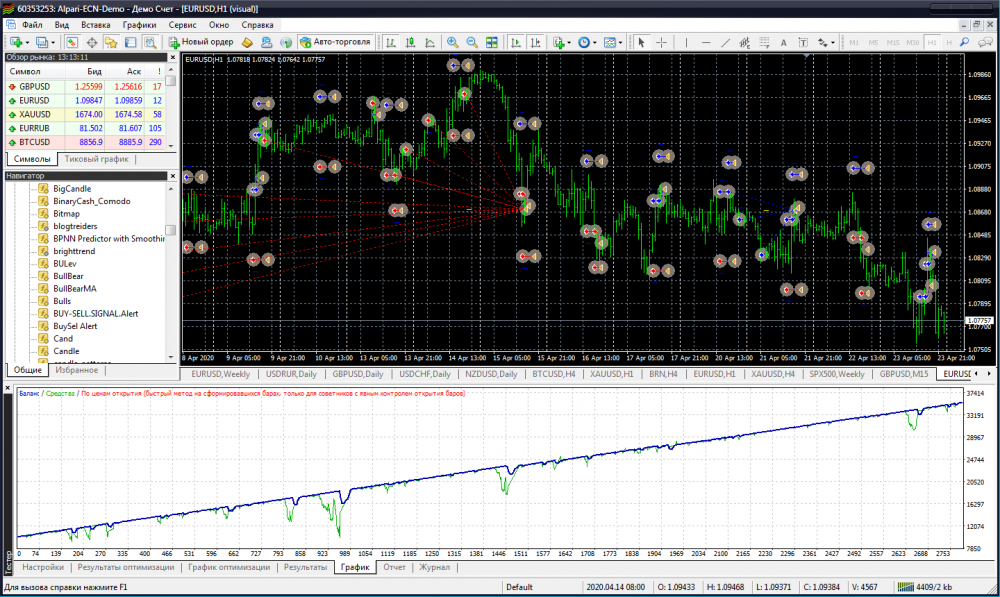The width and height of the screenshot is (1000, 597).
Task: Toggle the Market Watch window icon
Action: [72, 42]
